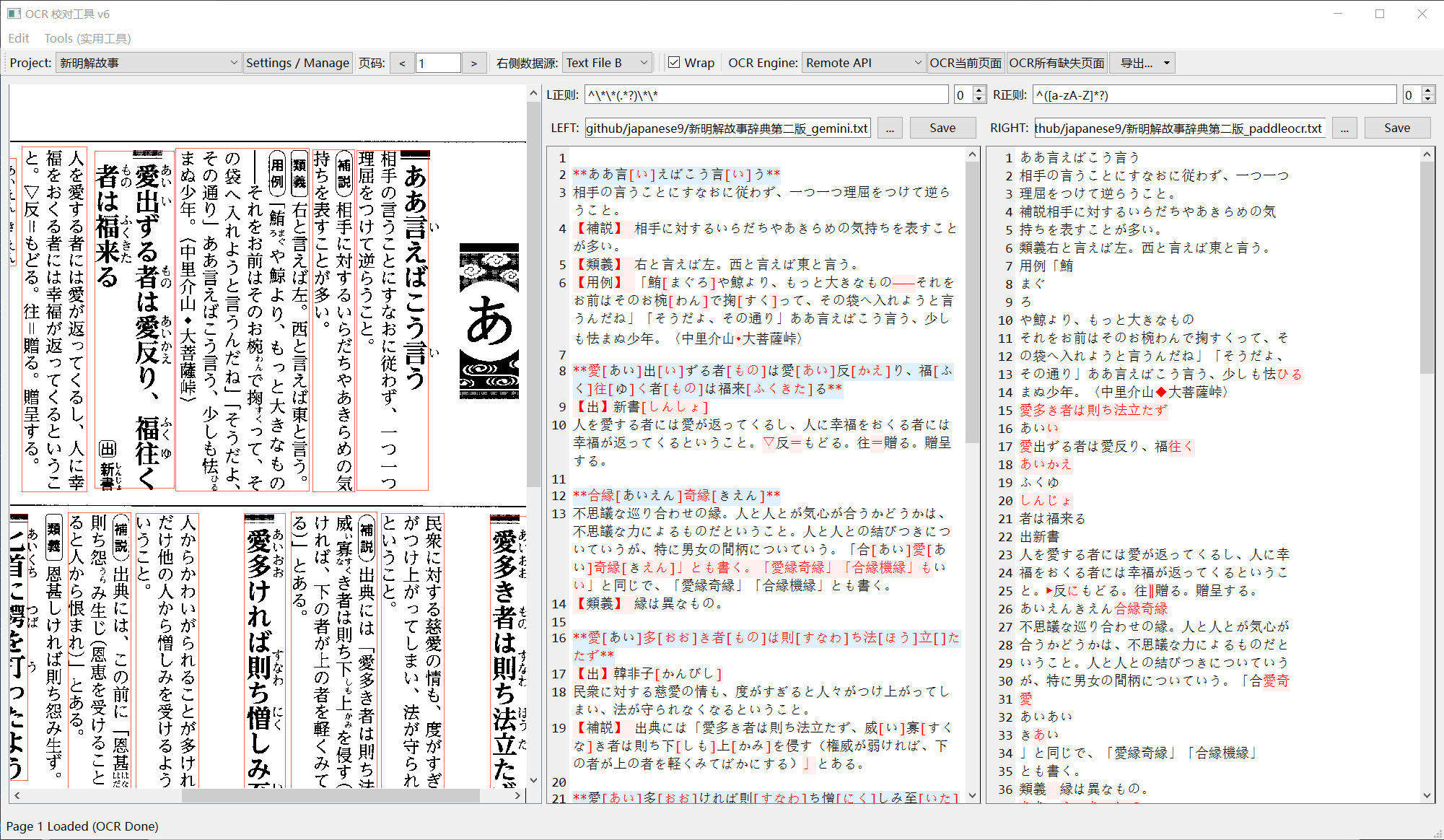1444x840 pixels.
Task: Click the RIGHT file browse ... button
Action: [x=1344, y=128]
